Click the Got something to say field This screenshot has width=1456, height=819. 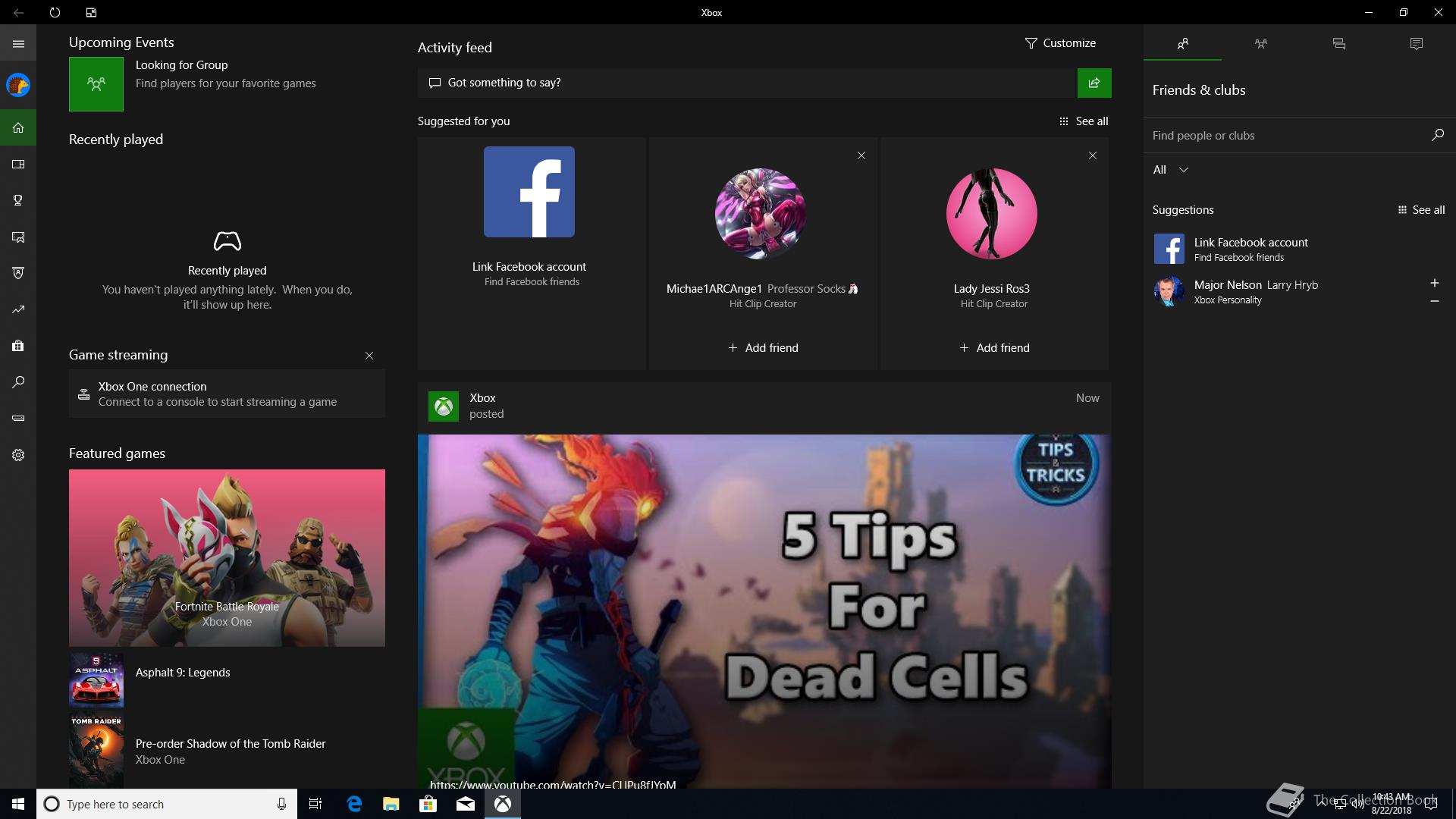coord(747,83)
